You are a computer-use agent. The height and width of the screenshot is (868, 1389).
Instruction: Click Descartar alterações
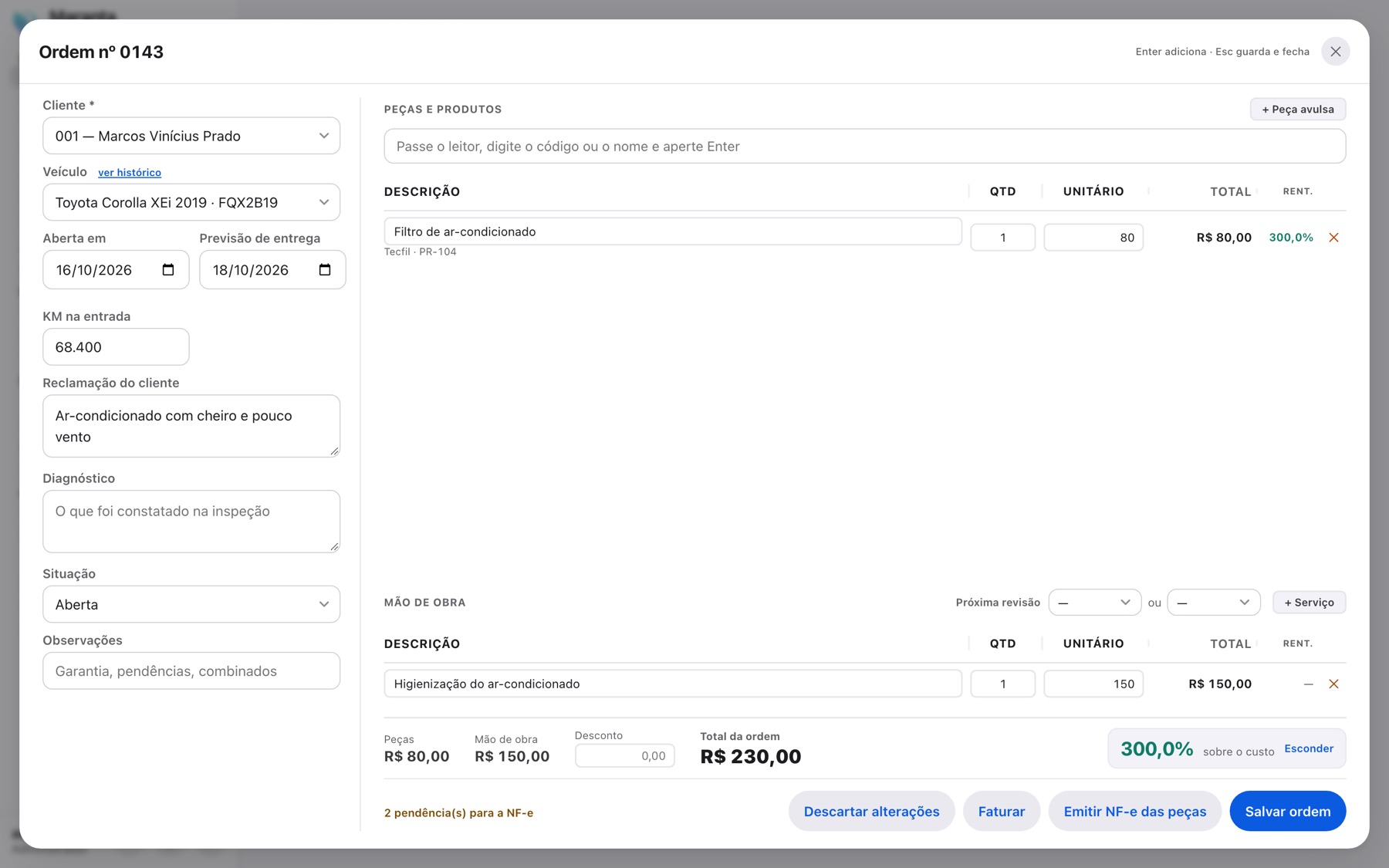pyautogui.click(x=871, y=811)
